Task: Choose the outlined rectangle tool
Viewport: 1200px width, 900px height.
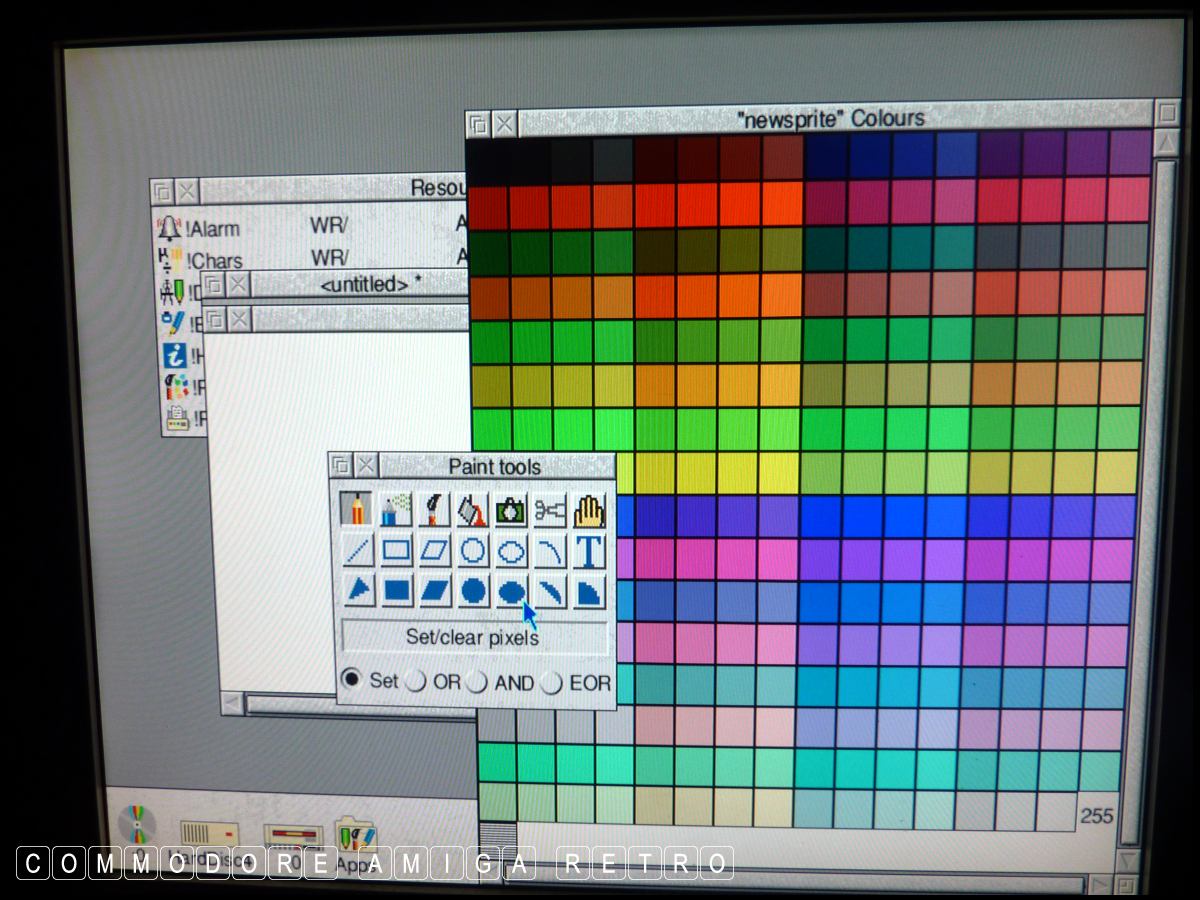Action: point(396,551)
